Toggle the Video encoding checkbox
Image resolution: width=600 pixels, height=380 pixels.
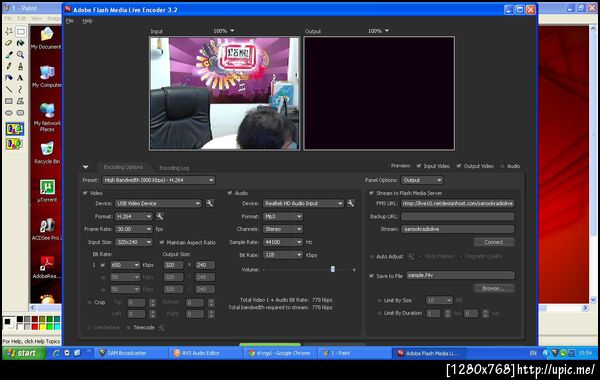tap(85, 193)
